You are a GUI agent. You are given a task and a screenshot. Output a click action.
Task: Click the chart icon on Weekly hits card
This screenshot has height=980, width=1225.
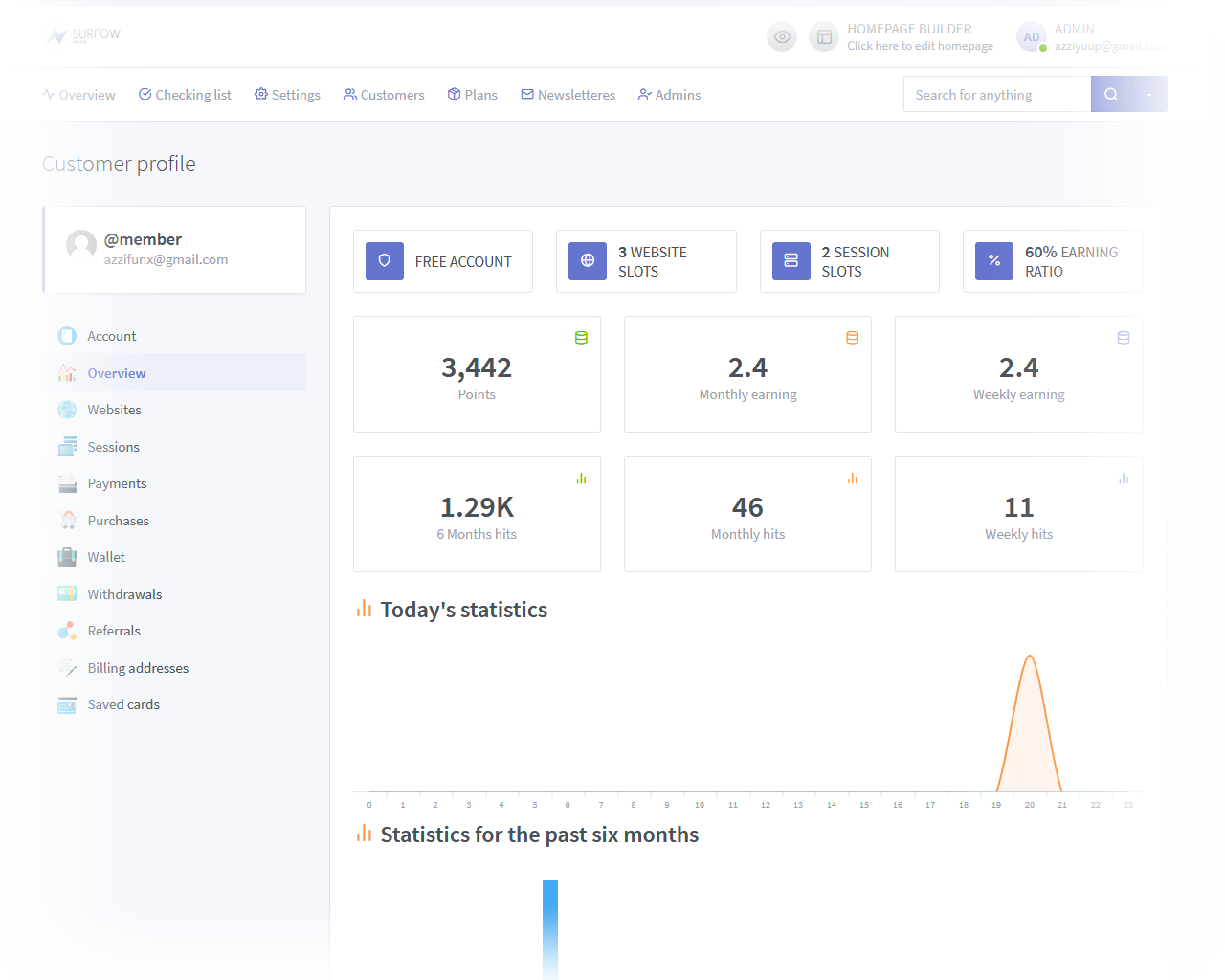[x=1124, y=479]
